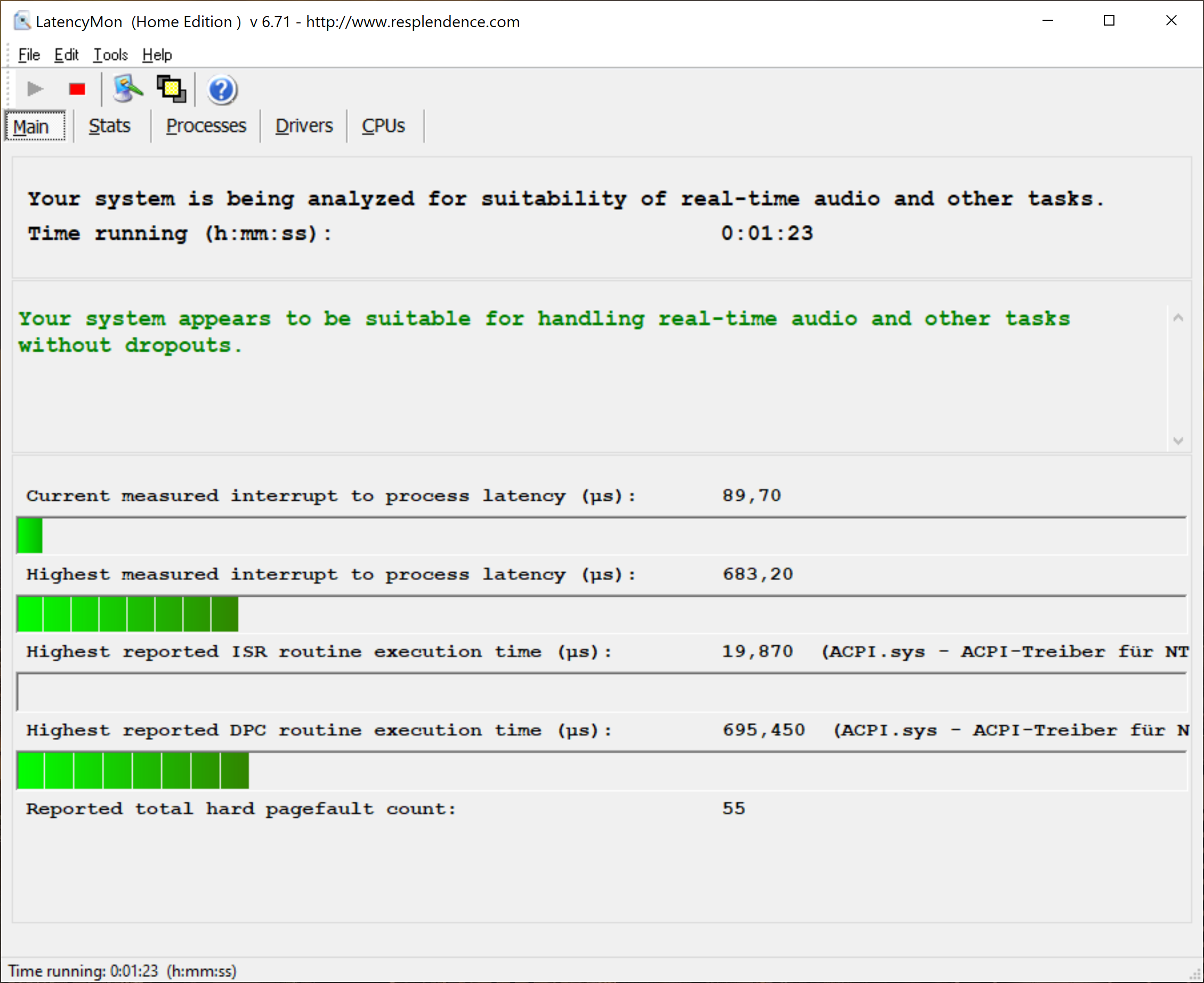
Task: Select the Main tab
Action: pyautogui.click(x=32, y=126)
